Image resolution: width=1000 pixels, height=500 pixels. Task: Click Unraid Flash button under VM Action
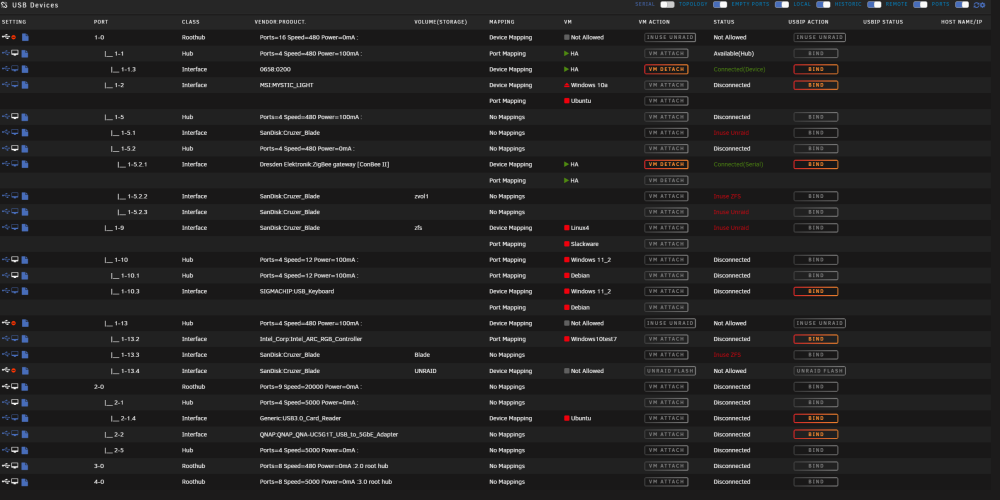[x=670, y=371]
